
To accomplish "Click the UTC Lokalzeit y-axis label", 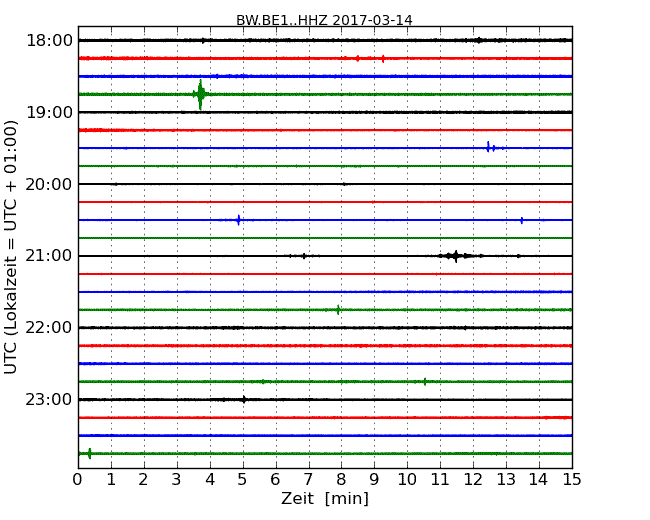I will pos(11,247).
